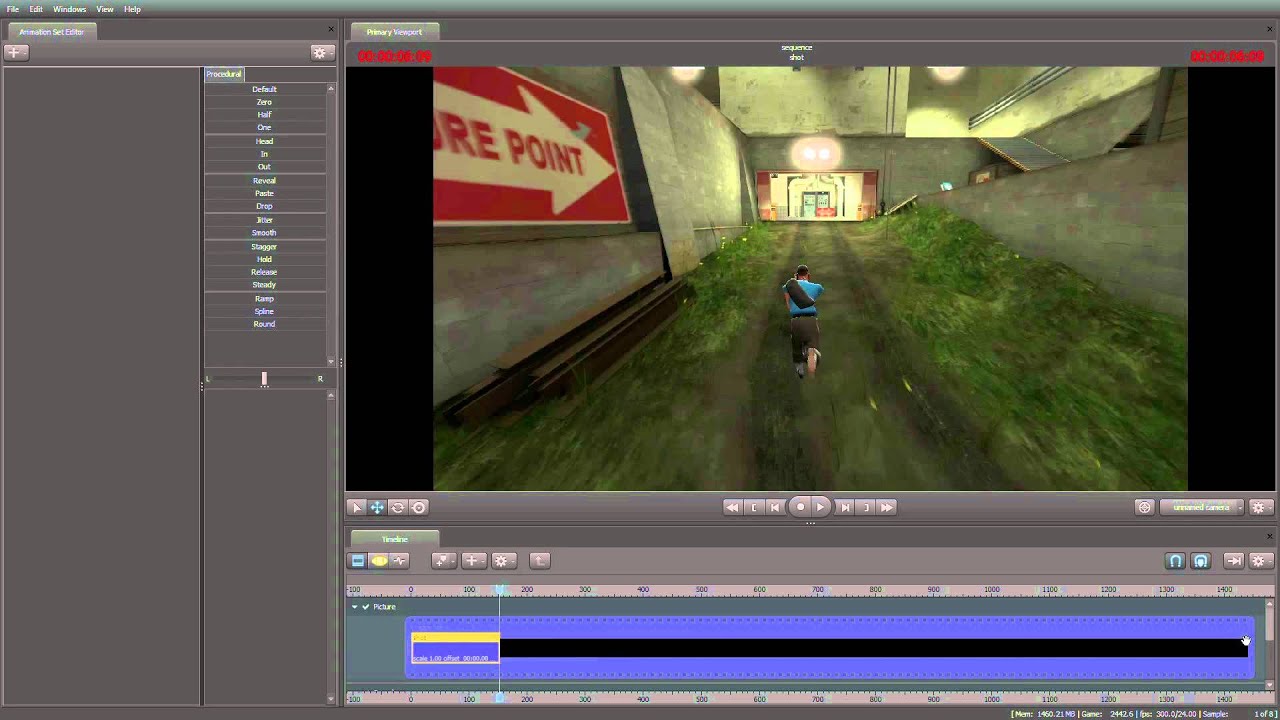The height and width of the screenshot is (720, 1280).
Task: Click the playhead marker on the top ruler
Action: point(501,590)
